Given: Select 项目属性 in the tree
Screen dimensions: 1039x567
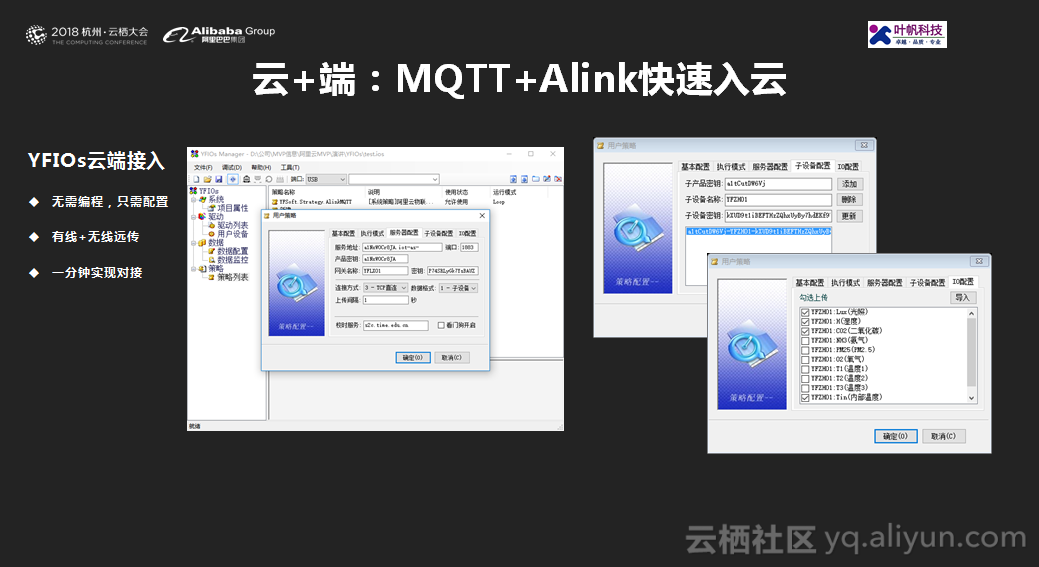Looking at the screenshot, I should click(233, 208).
